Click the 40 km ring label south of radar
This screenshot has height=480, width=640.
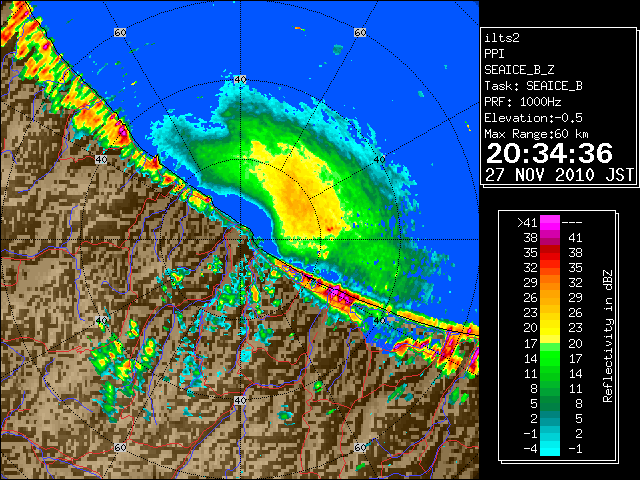pyautogui.click(x=240, y=400)
